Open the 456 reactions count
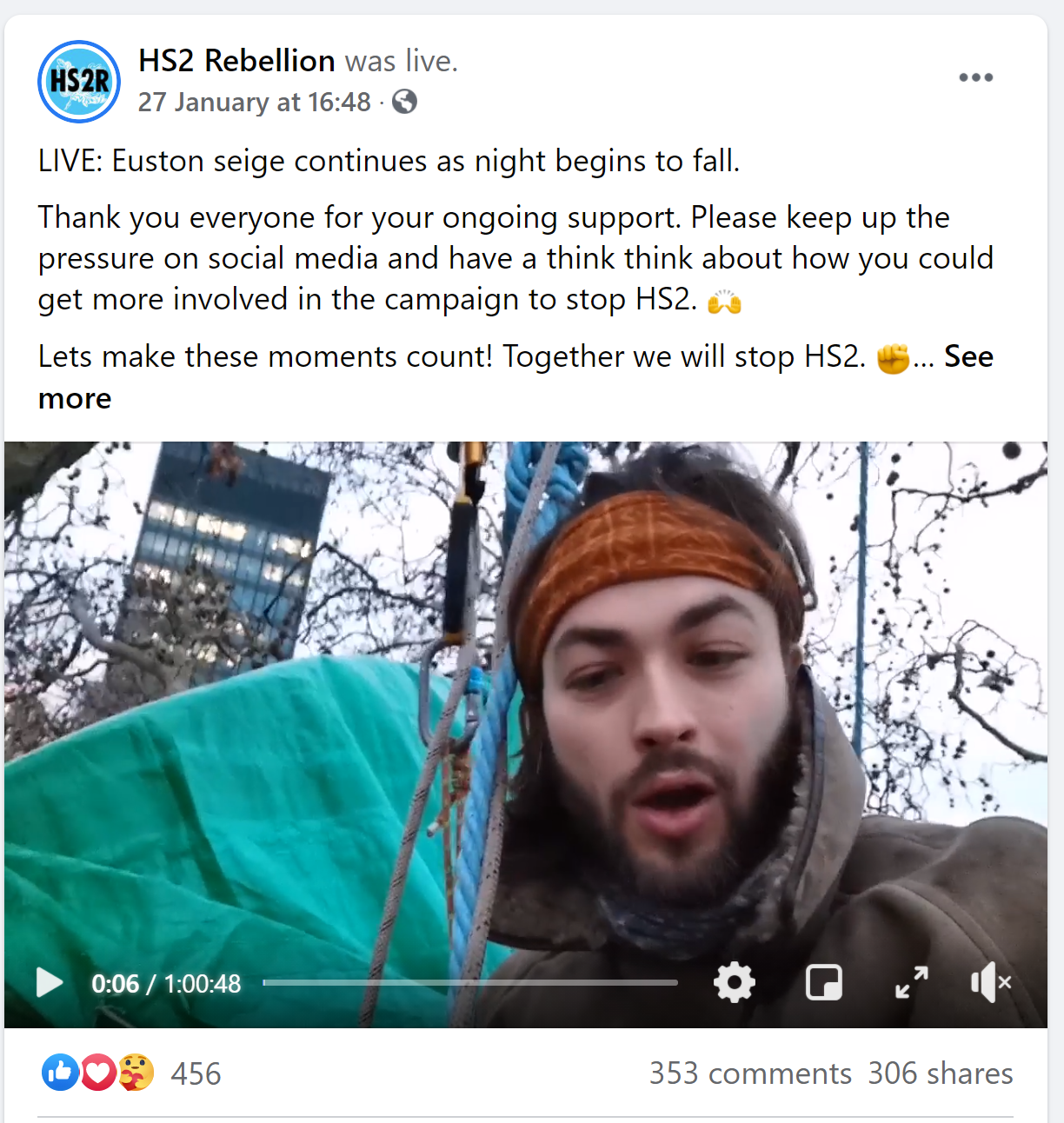 click(x=196, y=1073)
